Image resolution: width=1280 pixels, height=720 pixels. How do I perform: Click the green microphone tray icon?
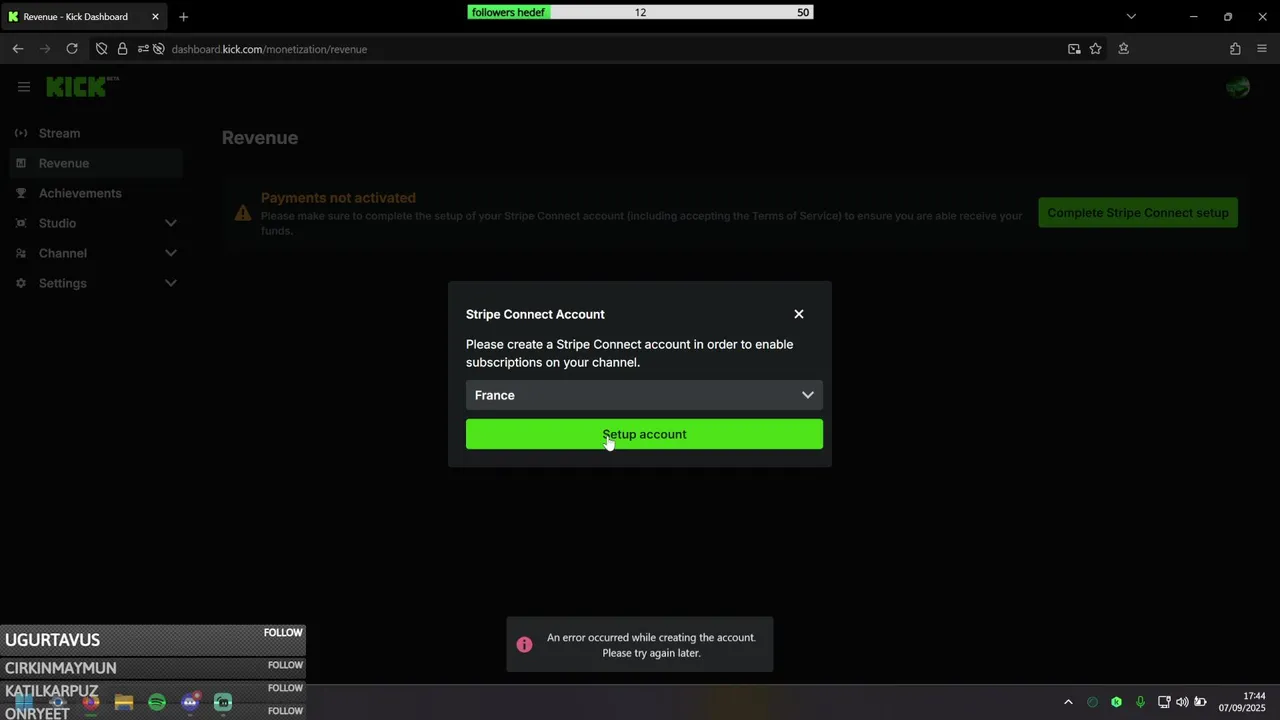pyautogui.click(x=1140, y=702)
